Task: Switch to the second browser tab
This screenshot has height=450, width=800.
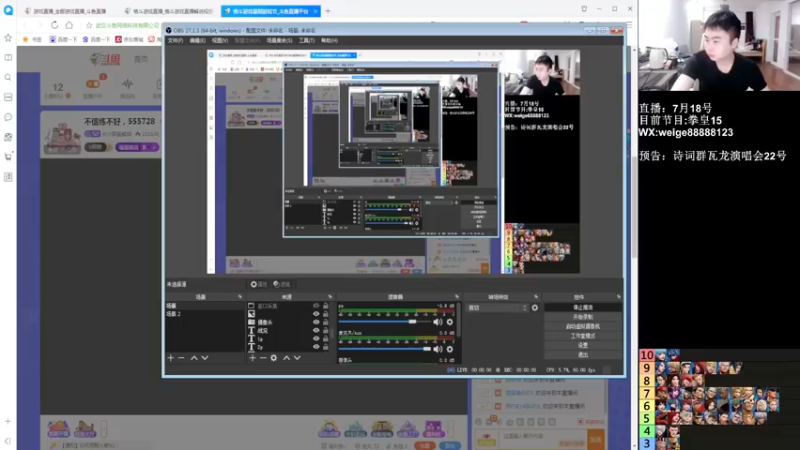Action: (x=168, y=11)
